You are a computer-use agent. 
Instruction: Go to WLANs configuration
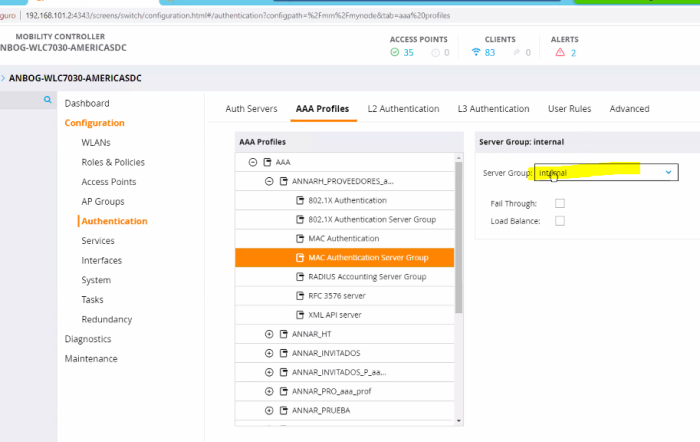click(x=96, y=143)
